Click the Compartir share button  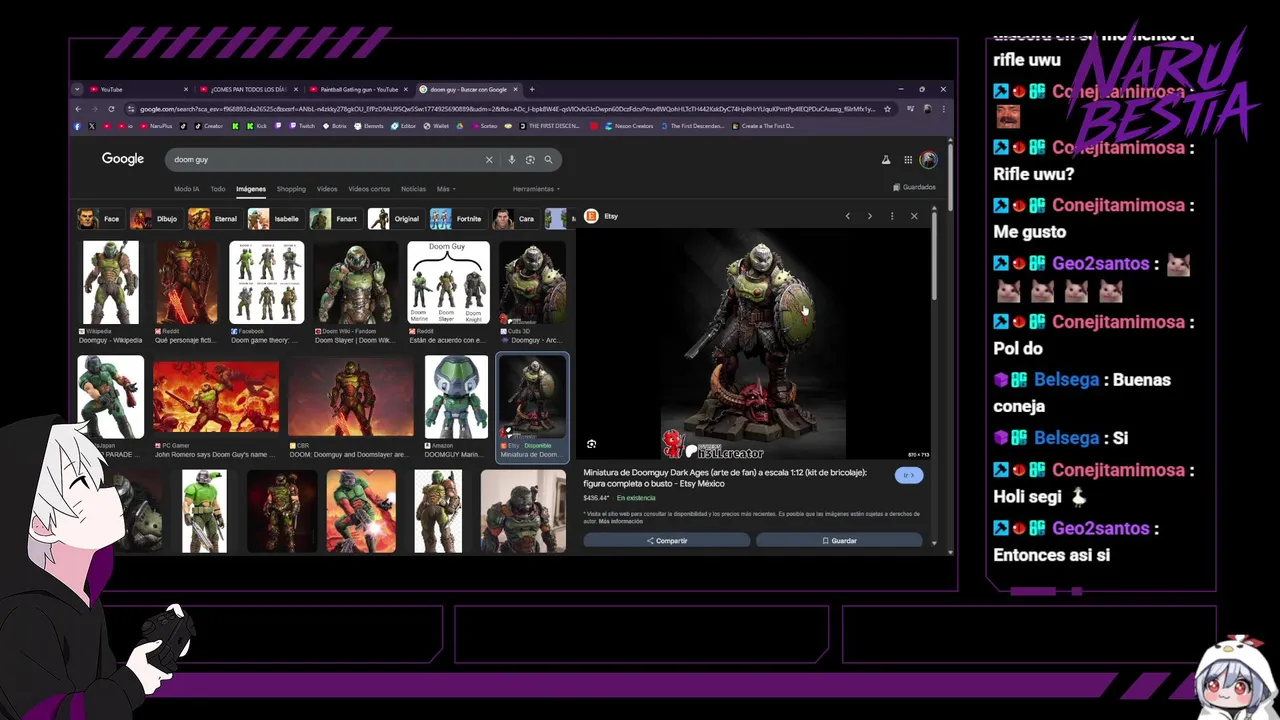coord(667,540)
